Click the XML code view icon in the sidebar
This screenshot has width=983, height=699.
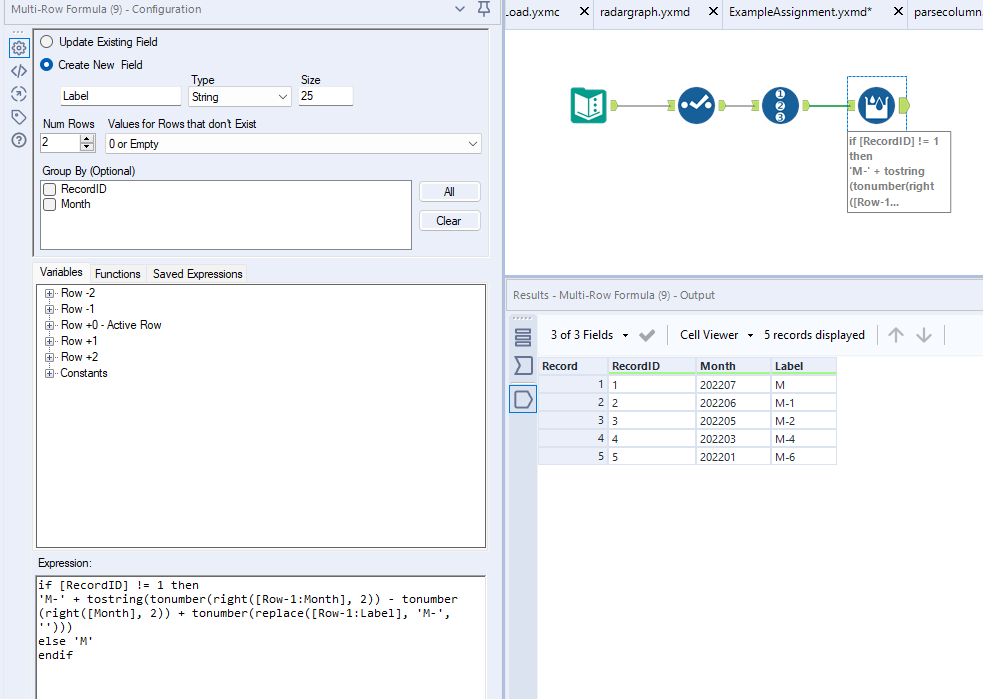[x=18, y=70]
